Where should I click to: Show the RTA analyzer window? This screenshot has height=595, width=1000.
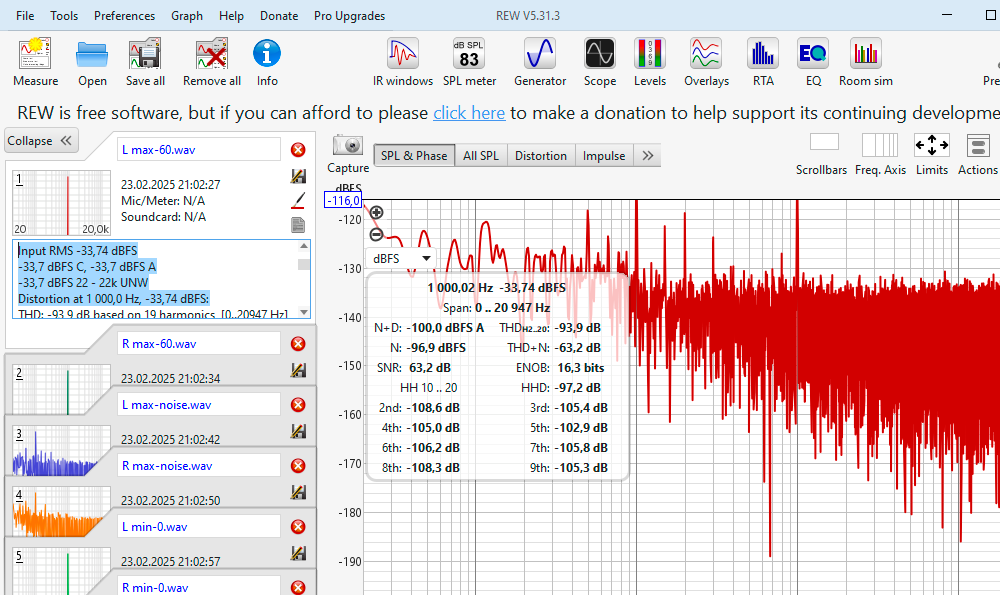pyautogui.click(x=763, y=62)
